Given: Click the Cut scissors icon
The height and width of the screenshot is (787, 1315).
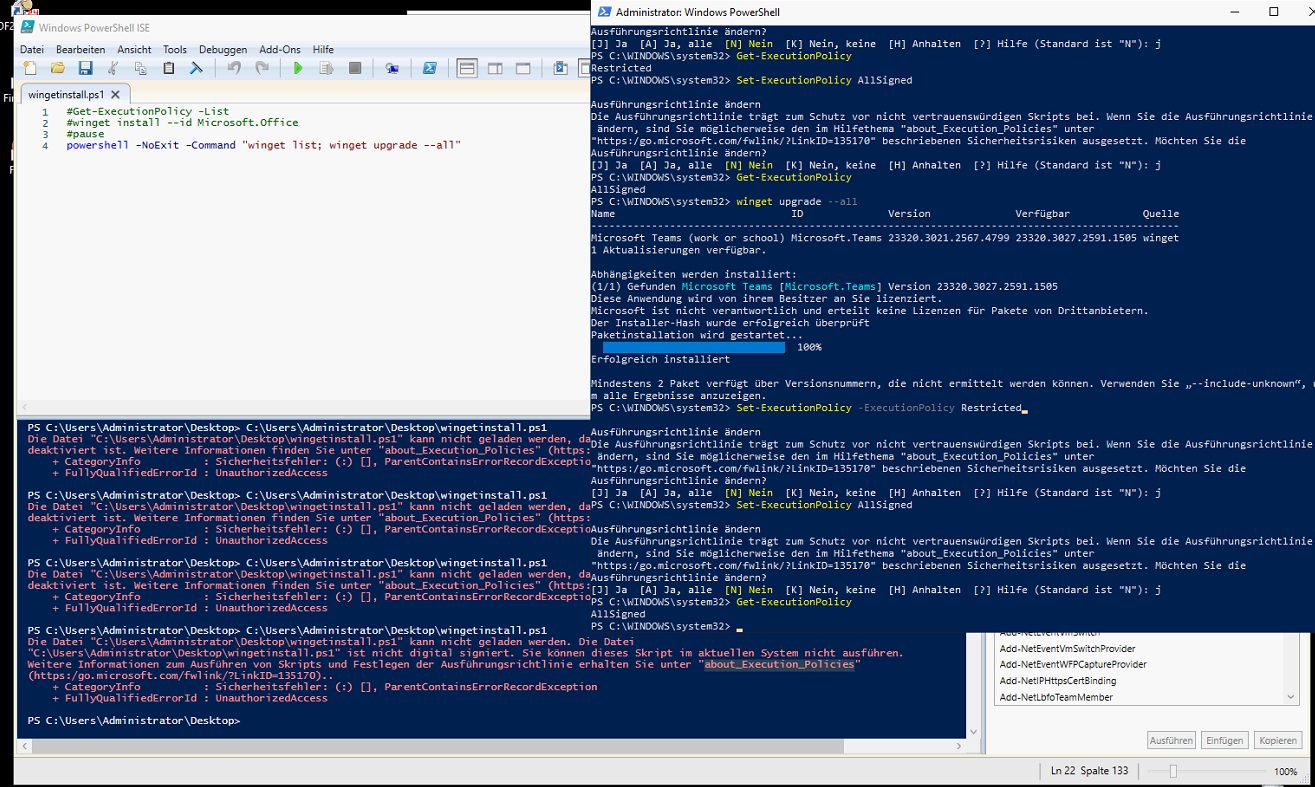Looking at the screenshot, I should click(x=113, y=68).
